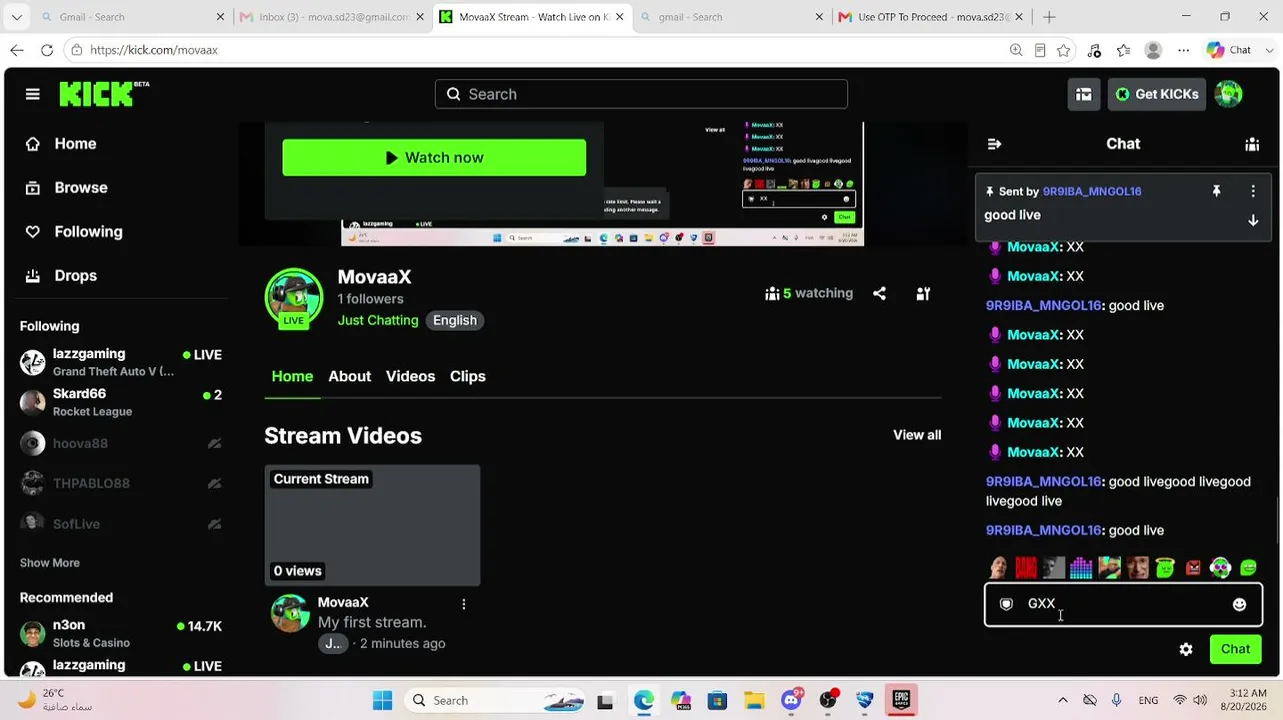Open the stream video more options
Viewport: 1283px width, 720px height.
[x=463, y=604]
